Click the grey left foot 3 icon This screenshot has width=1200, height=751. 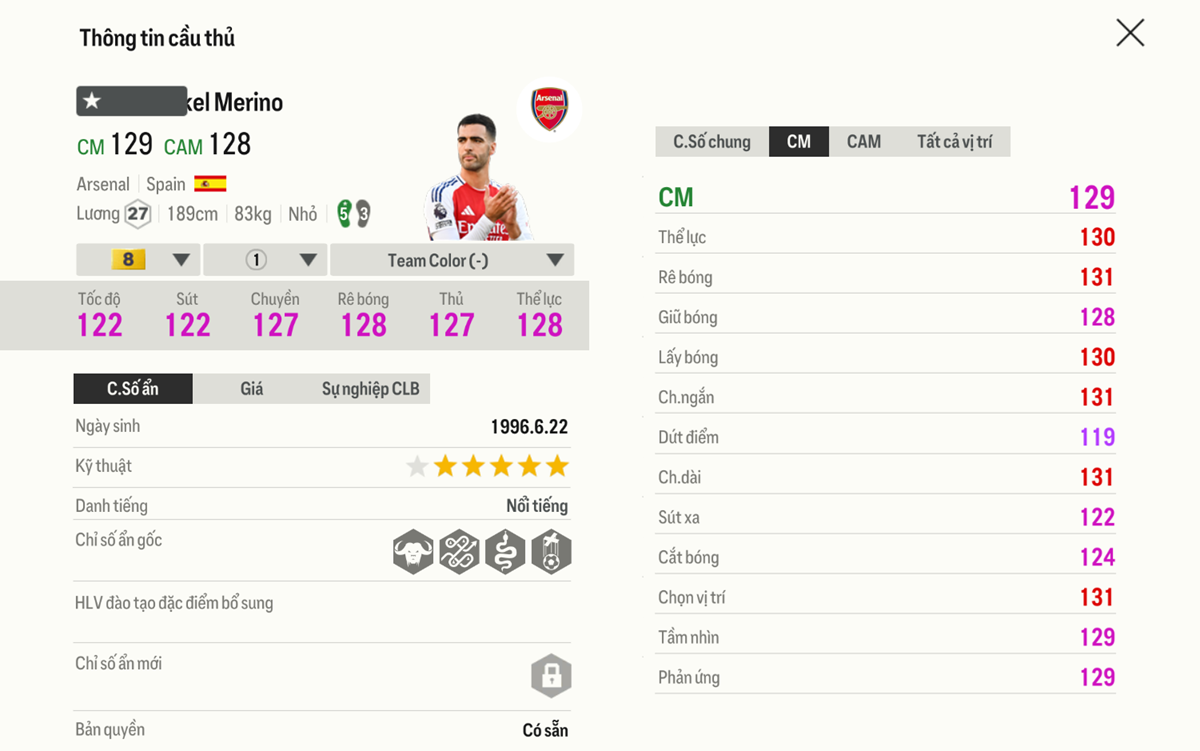click(363, 214)
